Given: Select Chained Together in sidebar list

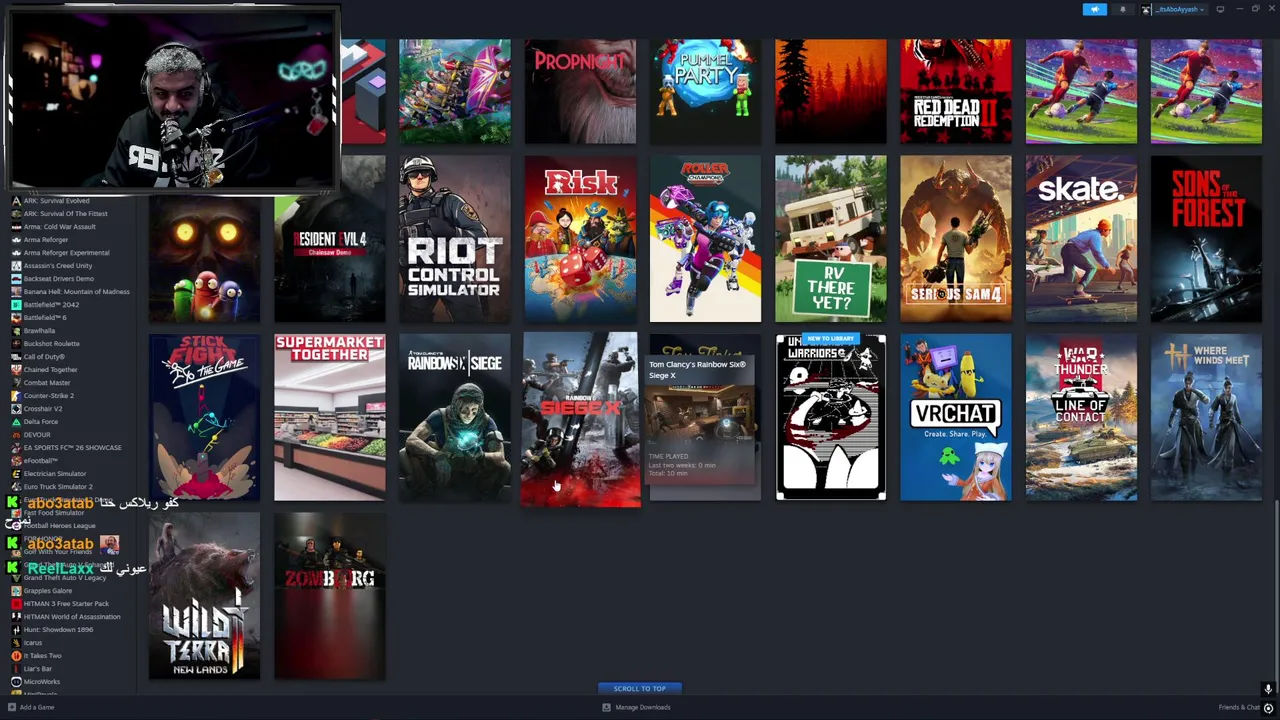Looking at the screenshot, I should pos(51,370).
